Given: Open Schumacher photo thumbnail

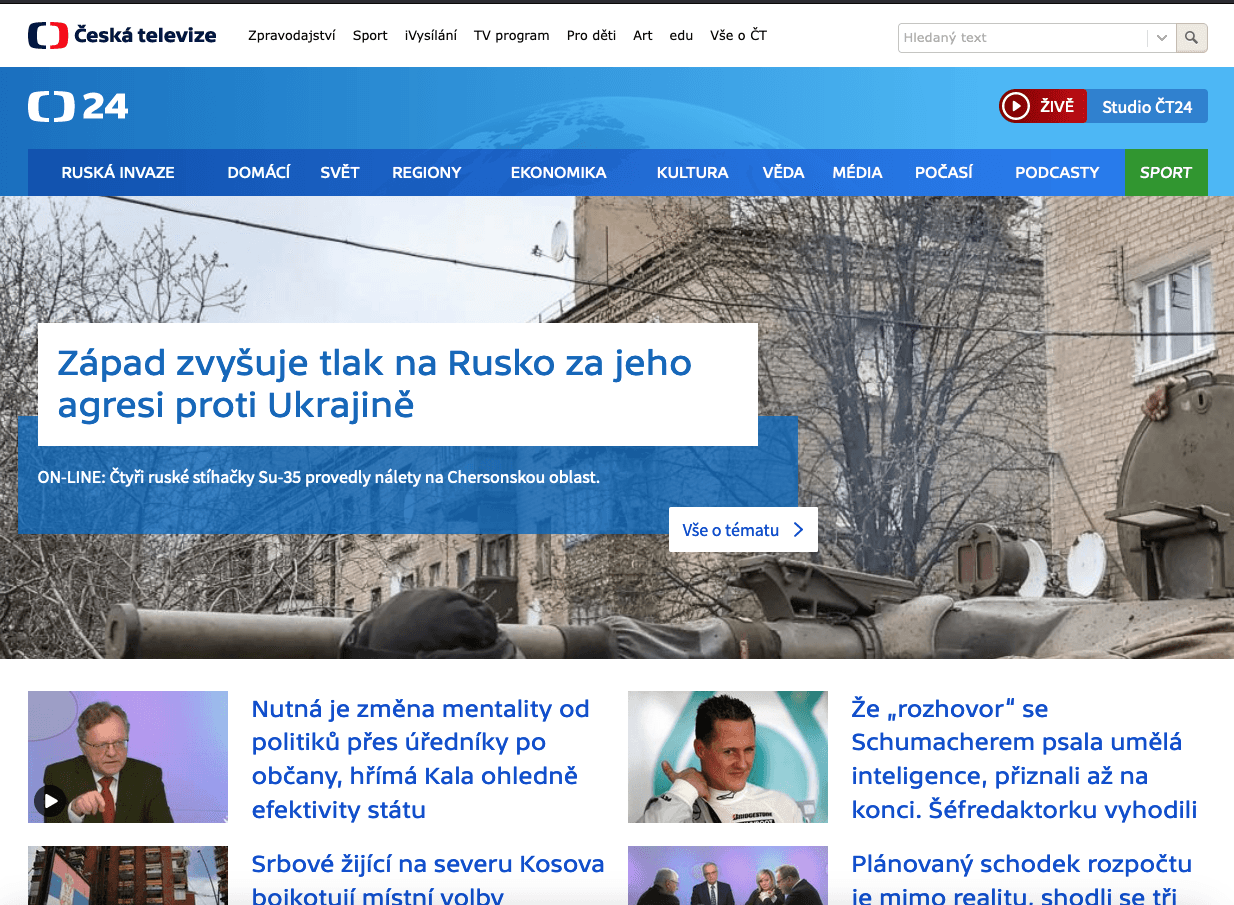Looking at the screenshot, I should (728, 757).
